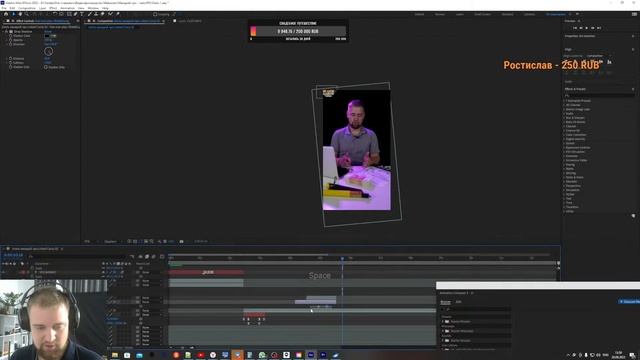This screenshot has height=360, width=640.
Task: Expand Animation Presets in Effects & Presets
Action: pos(565,100)
